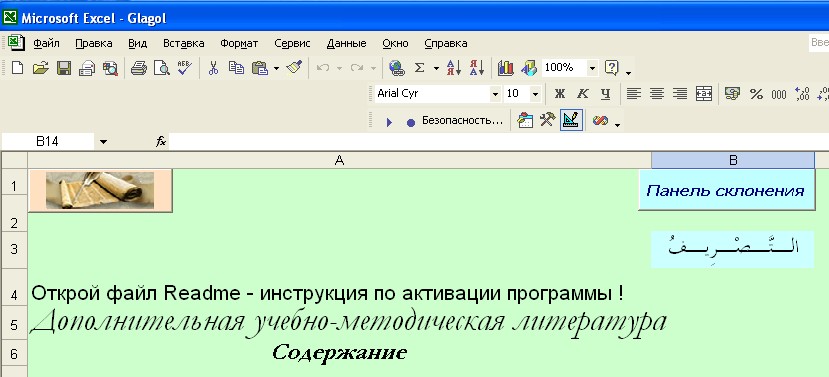This screenshot has height=377, width=829.
Task: Save the workbook with the diskette icon
Action: [x=64, y=68]
